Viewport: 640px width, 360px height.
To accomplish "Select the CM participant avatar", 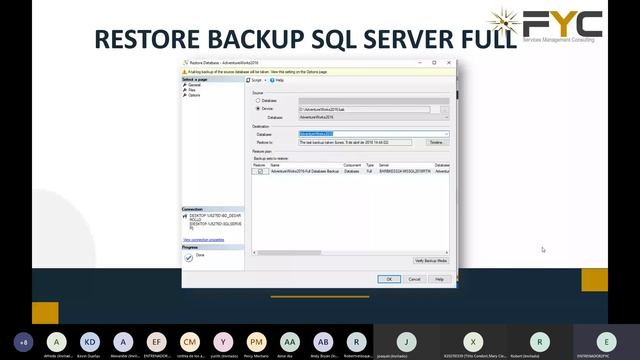I will (190, 342).
